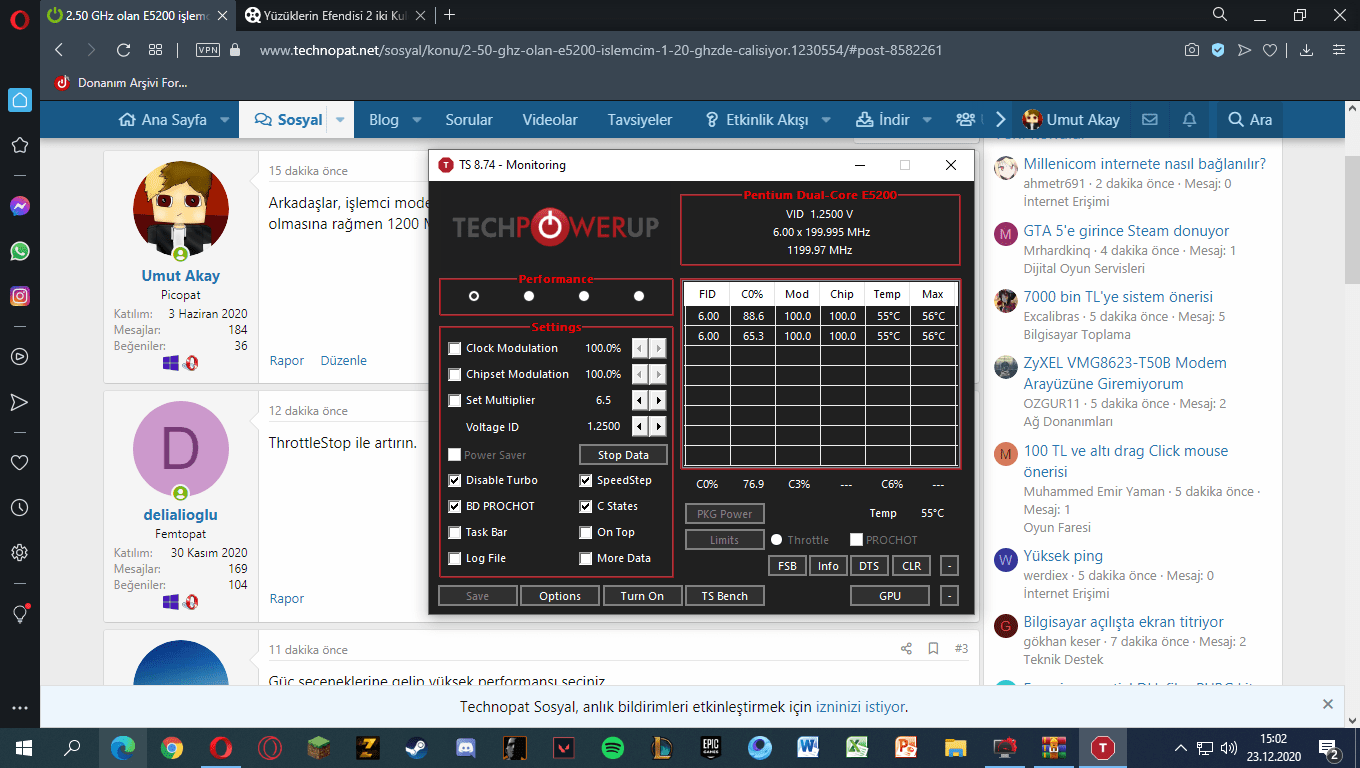The width and height of the screenshot is (1360, 768).
Task: Open the Sorular menu item
Action: [x=469, y=120]
